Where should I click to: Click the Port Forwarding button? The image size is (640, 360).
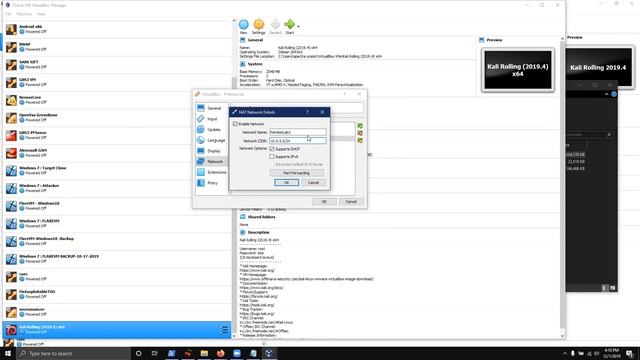pos(297,173)
